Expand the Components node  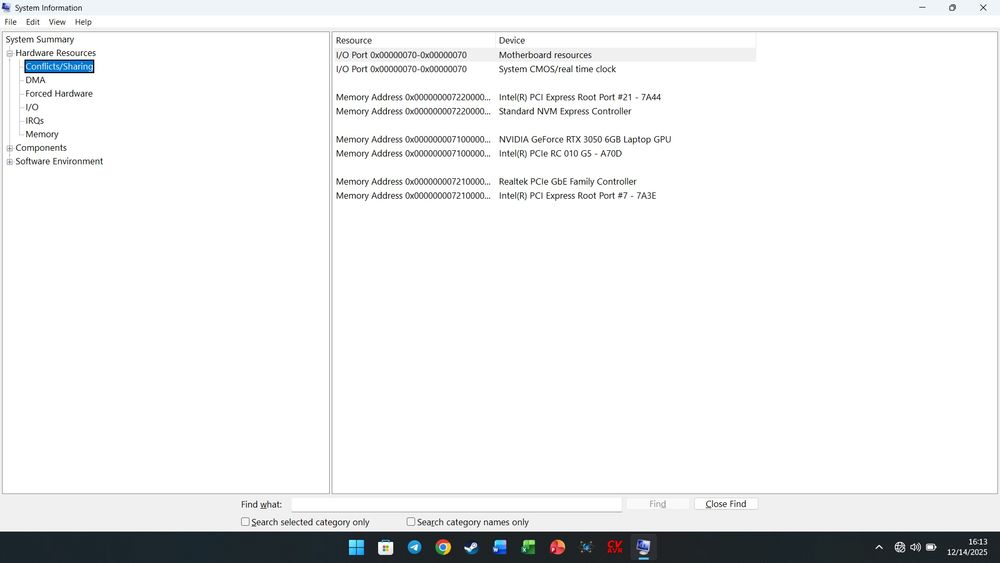(x=10, y=148)
